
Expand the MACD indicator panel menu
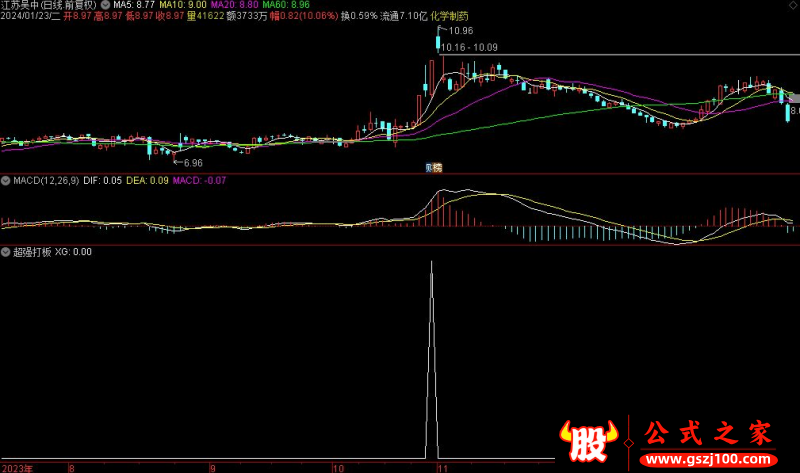point(5,181)
